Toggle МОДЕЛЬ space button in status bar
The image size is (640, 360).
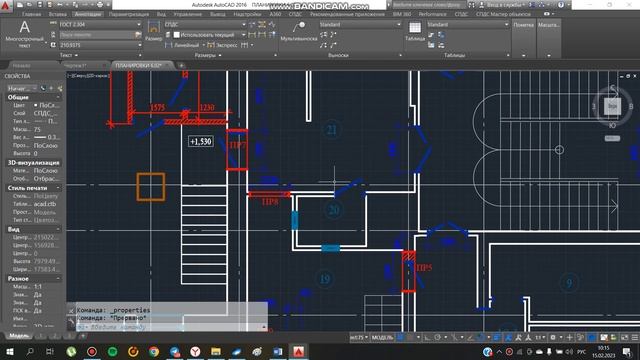tap(382, 338)
